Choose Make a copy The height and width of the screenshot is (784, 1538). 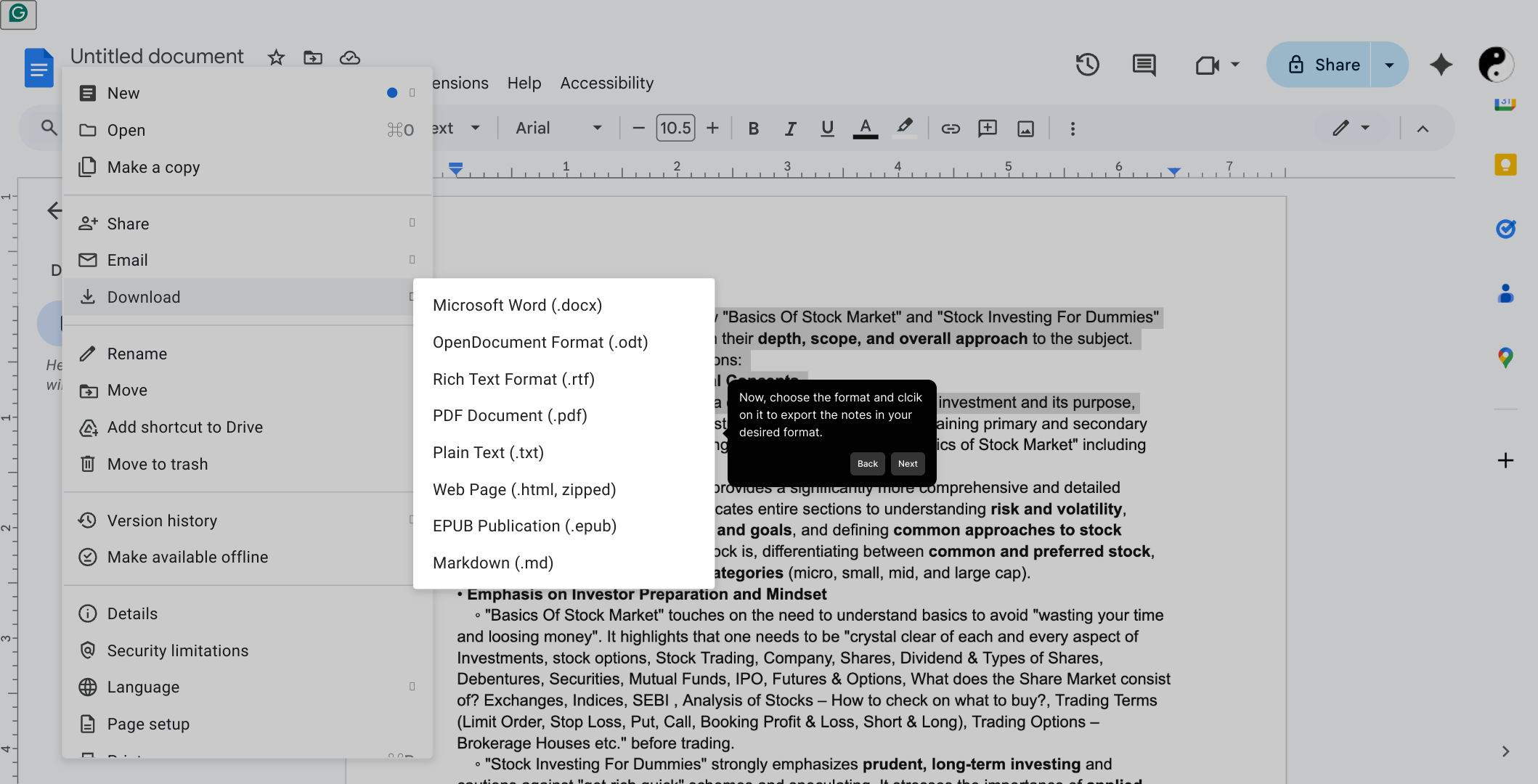click(247, 167)
